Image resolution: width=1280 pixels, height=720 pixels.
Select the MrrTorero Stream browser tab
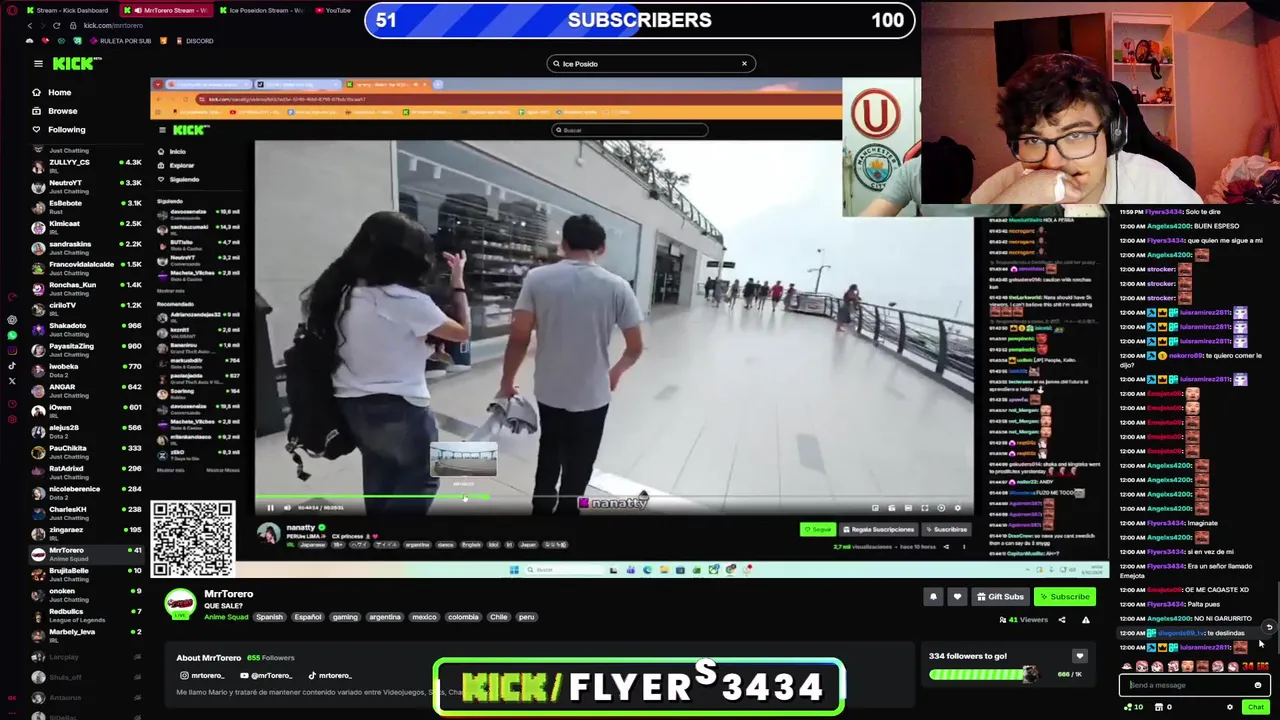[x=165, y=10]
